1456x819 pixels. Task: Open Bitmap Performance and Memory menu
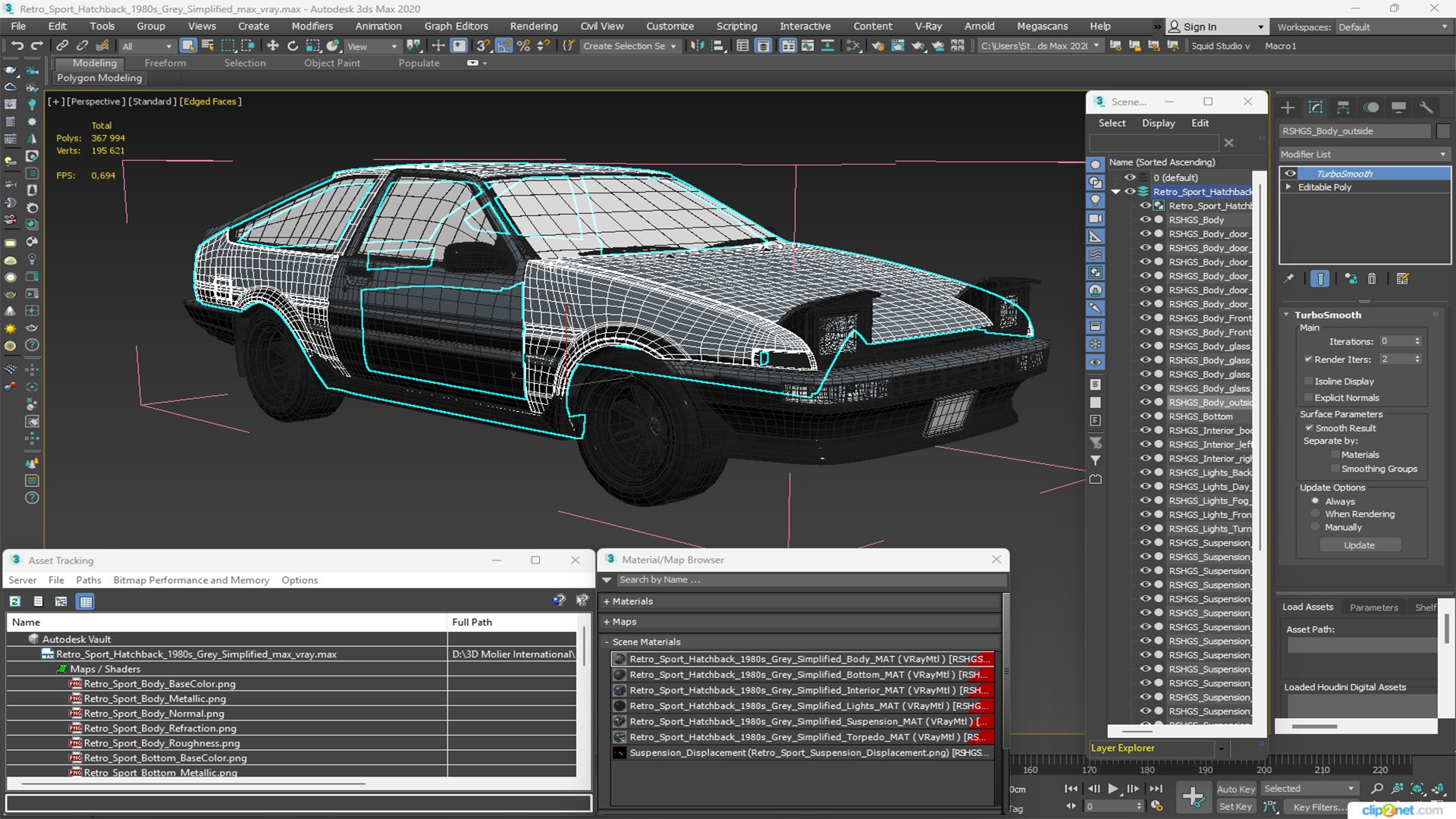point(191,580)
